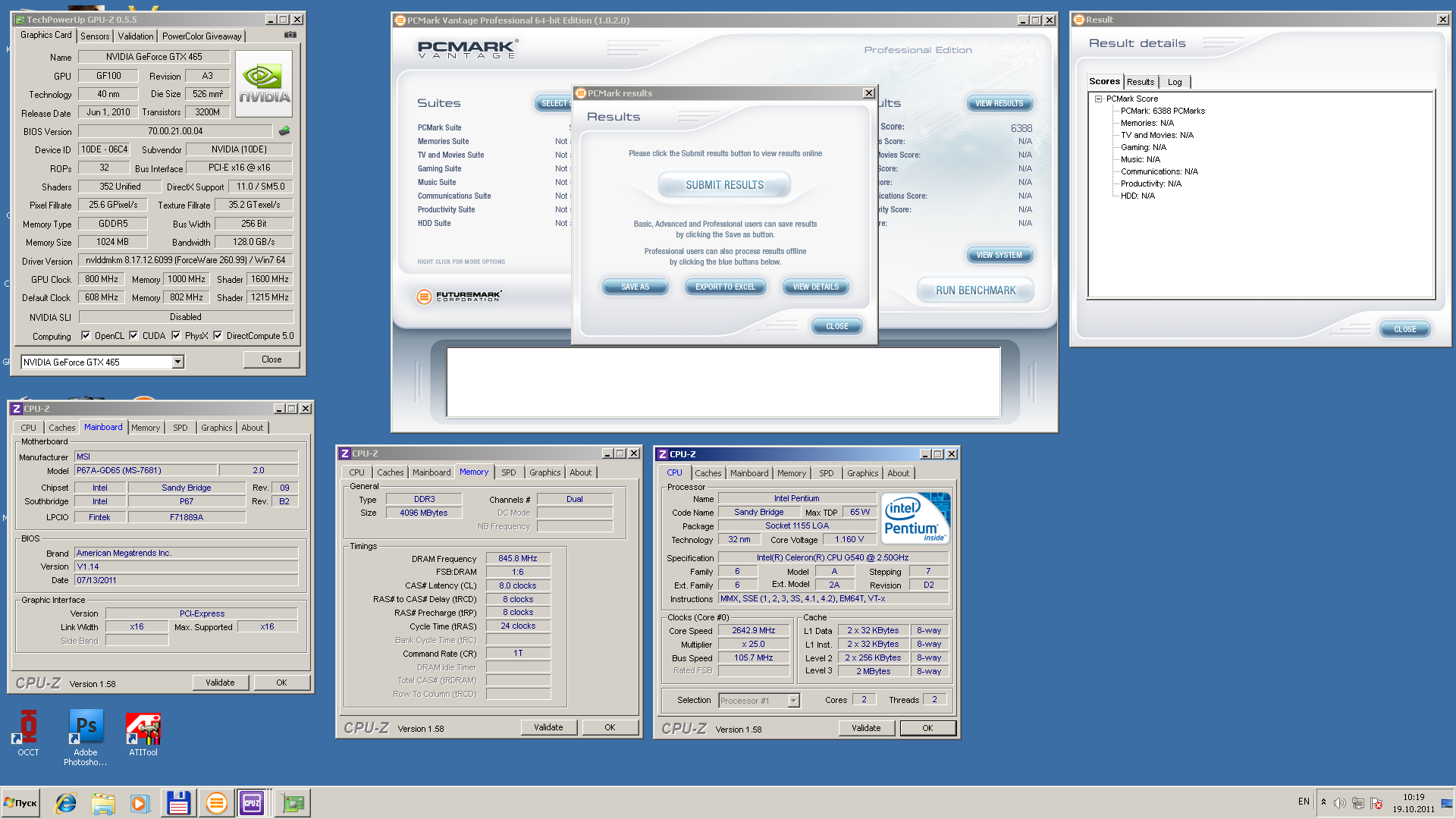
Task: Toggle the PhysX checkbox in GPU-Z
Action: point(176,336)
